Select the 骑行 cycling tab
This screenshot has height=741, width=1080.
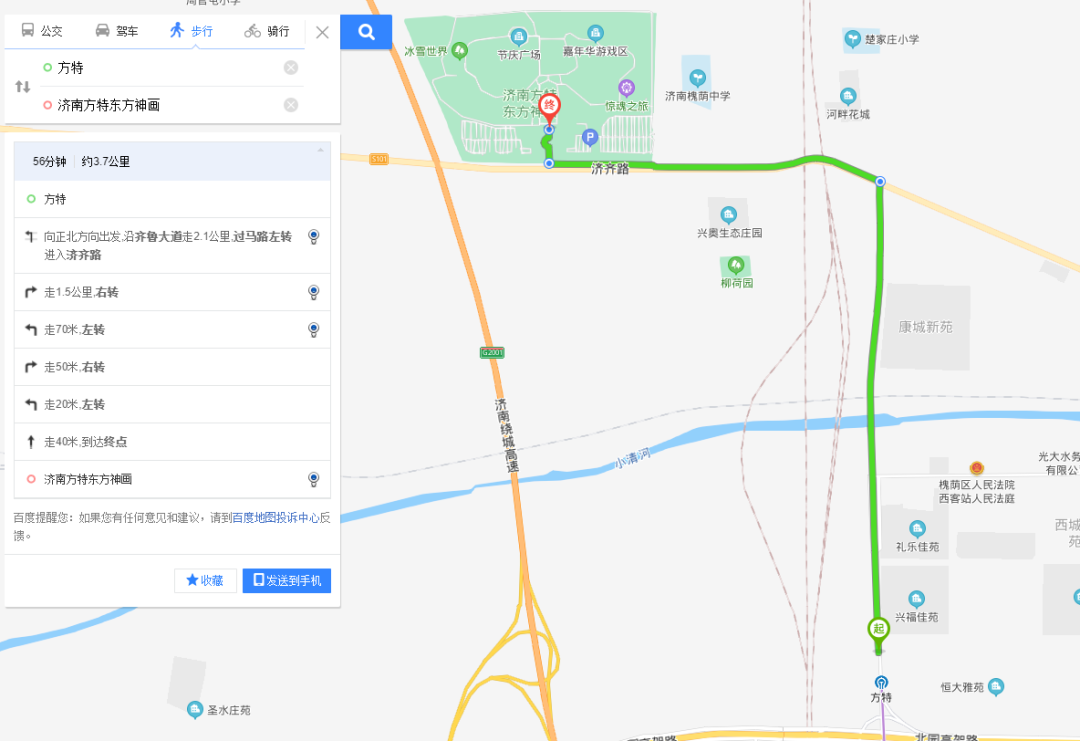267,30
